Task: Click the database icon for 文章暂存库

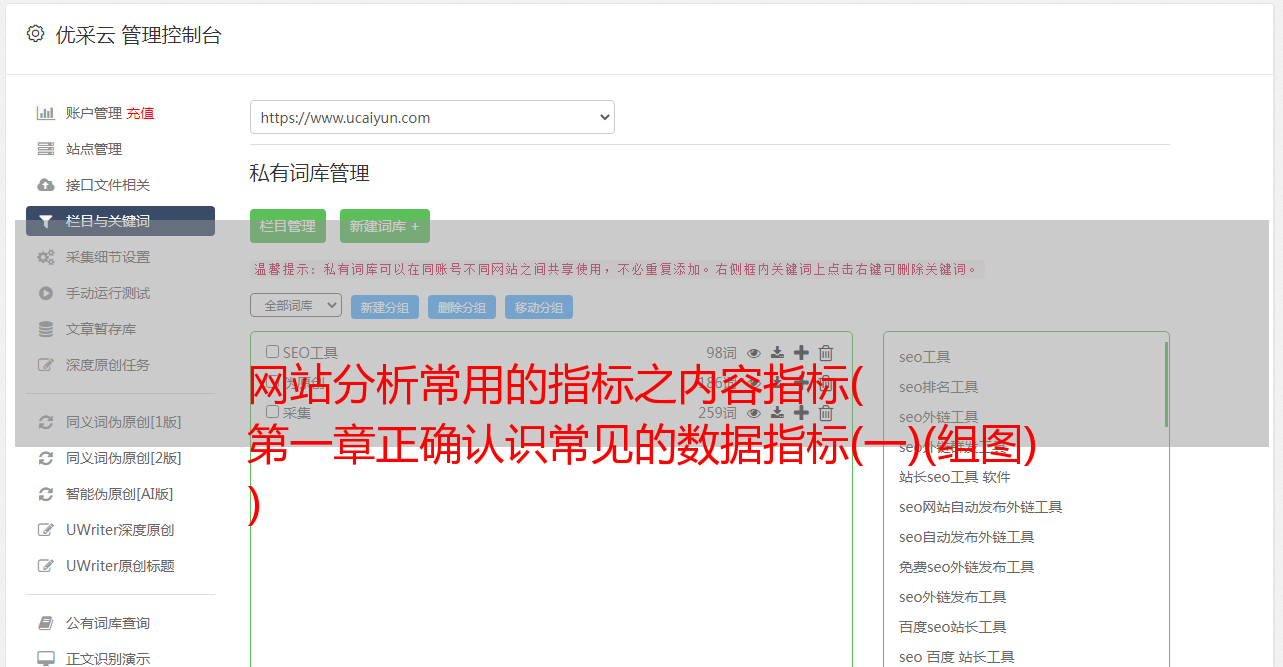Action: pyautogui.click(x=46, y=329)
